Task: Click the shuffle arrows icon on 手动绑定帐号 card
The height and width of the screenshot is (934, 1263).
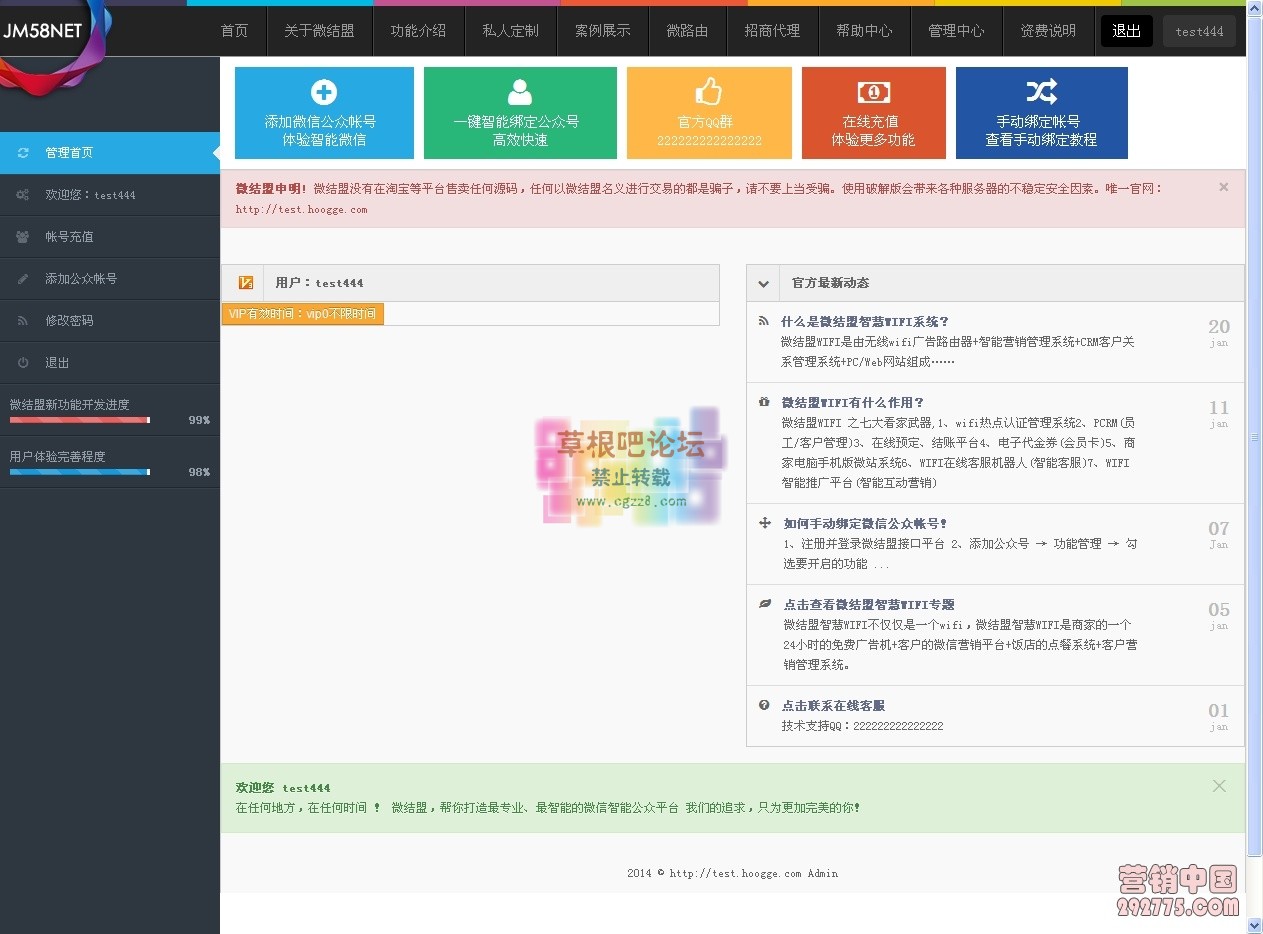Action: (1042, 92)
